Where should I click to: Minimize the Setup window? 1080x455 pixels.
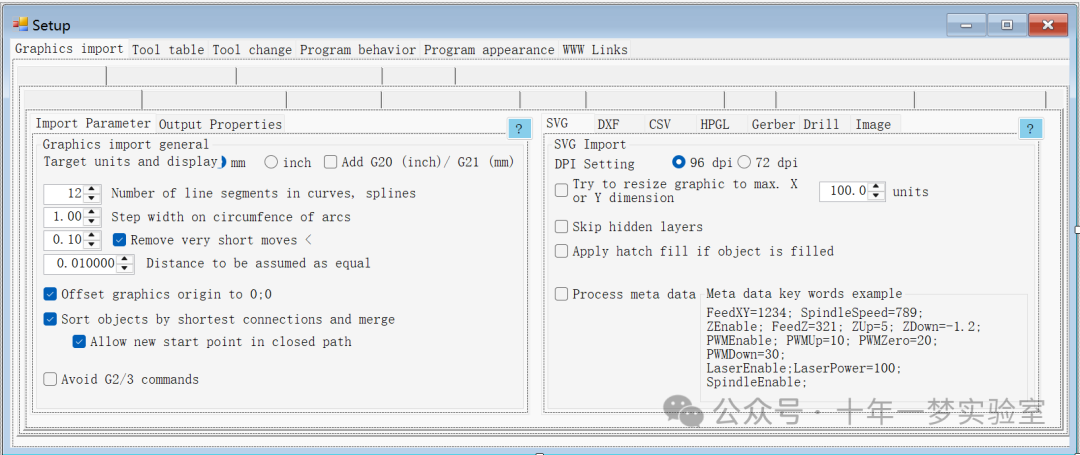point(966,25)
